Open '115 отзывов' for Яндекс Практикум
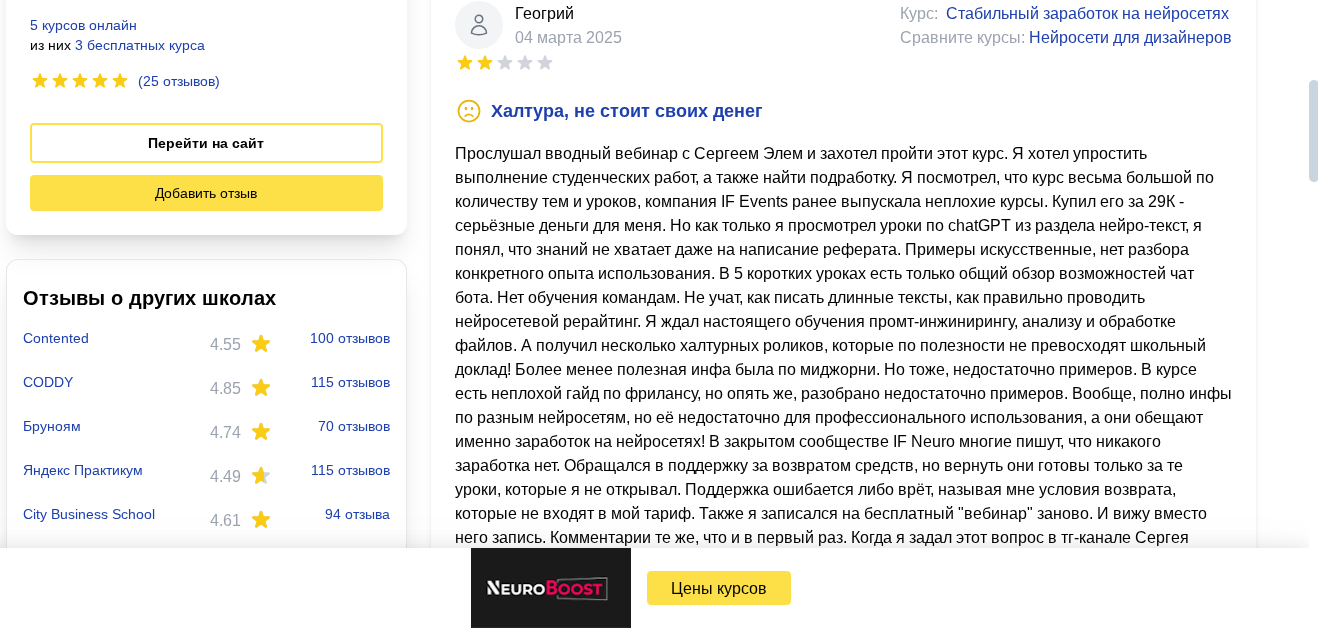Image resolution: width=1318 pixels, height=628 pixels. [x=350, y=470]
